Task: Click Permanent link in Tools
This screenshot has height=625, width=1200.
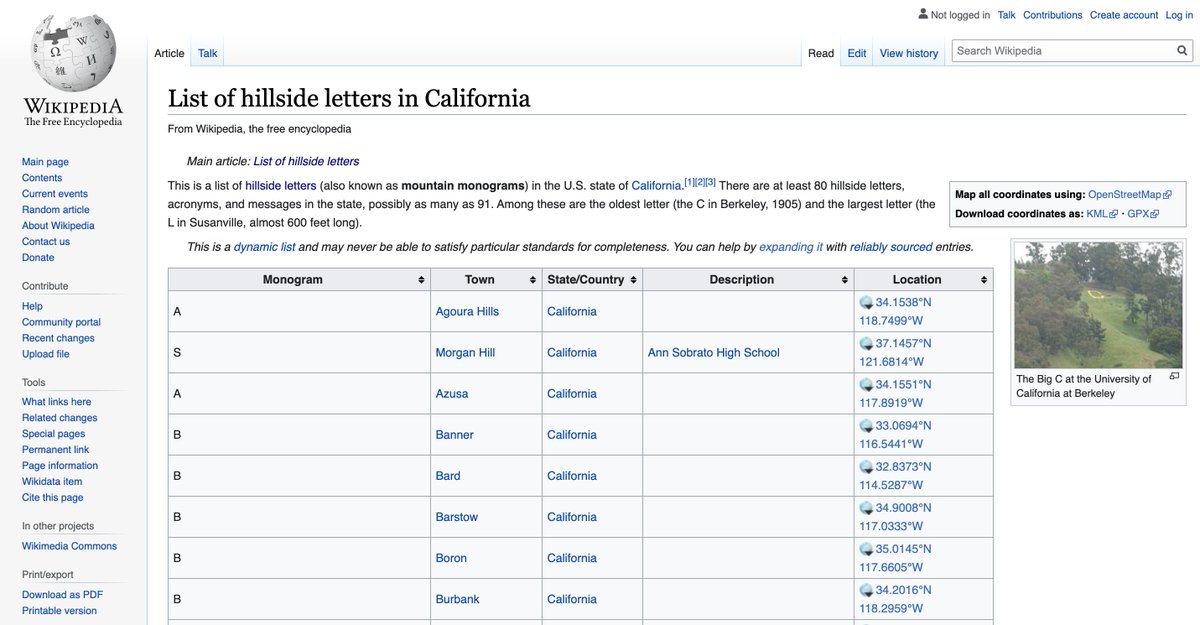Action: point(55,450)
